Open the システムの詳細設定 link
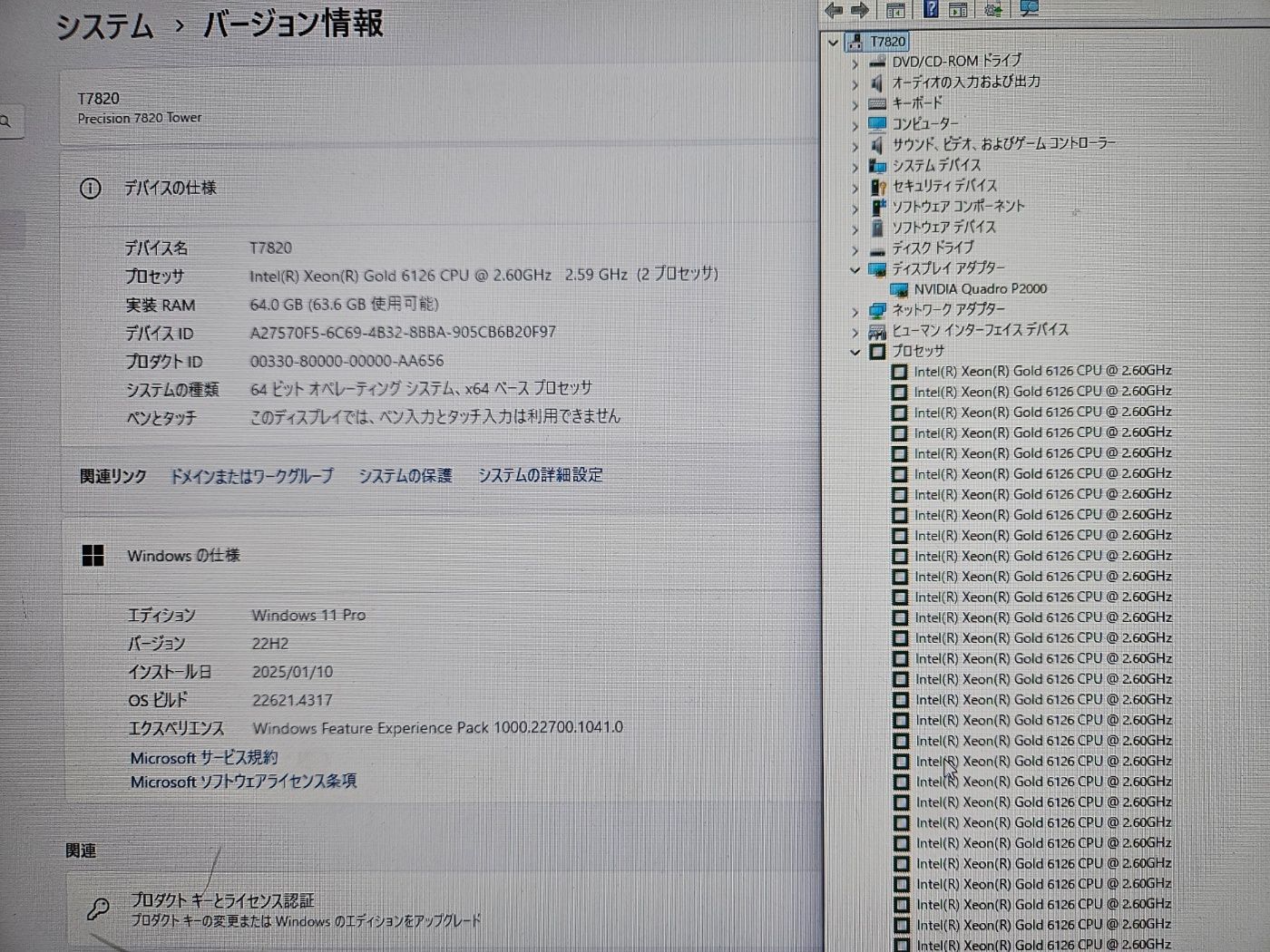Screen dimensions: 1270x952 tap(541, 475)
